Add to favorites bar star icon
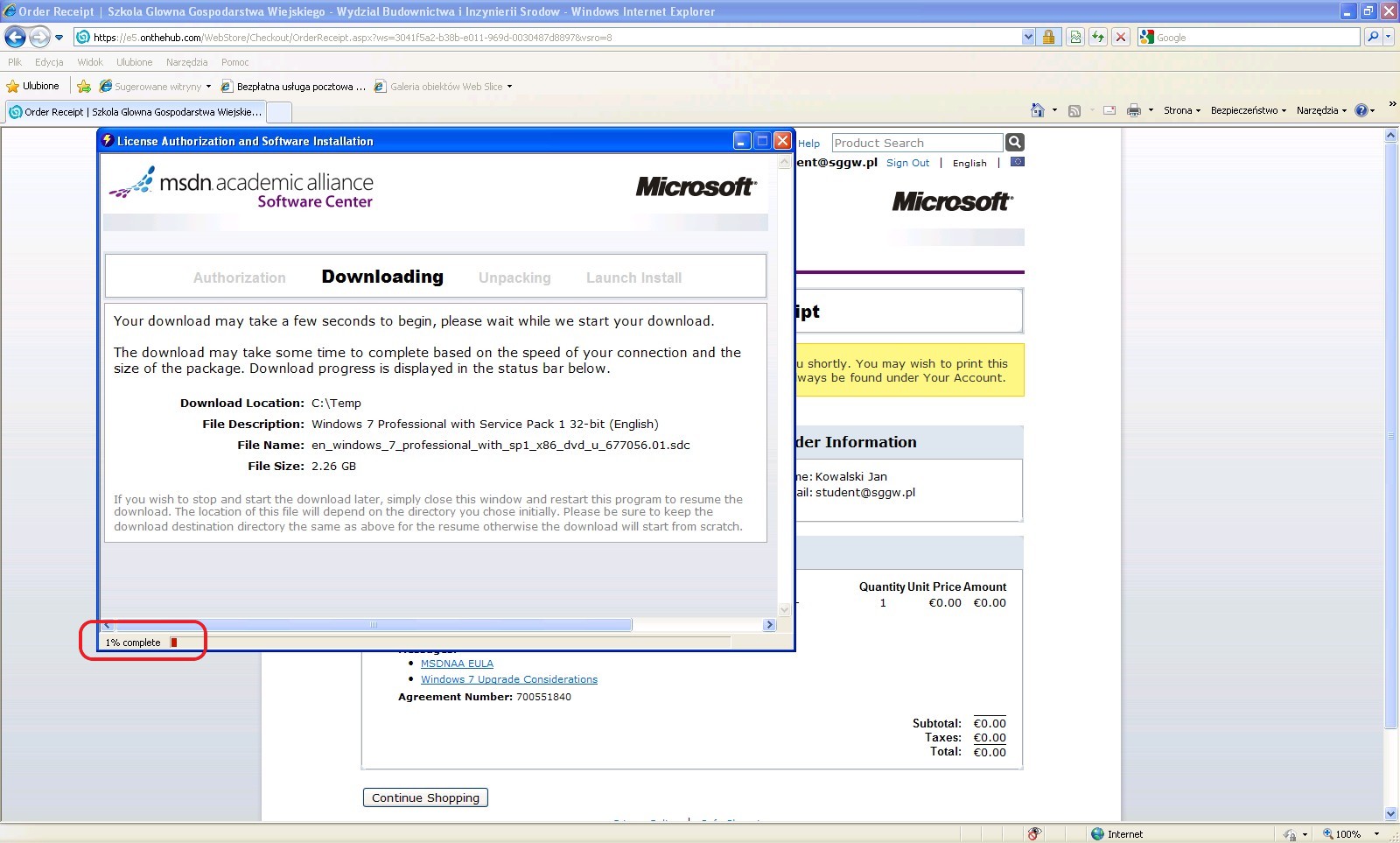The width and height of the screenshot is (1400, 843). [x=84, y=86]
